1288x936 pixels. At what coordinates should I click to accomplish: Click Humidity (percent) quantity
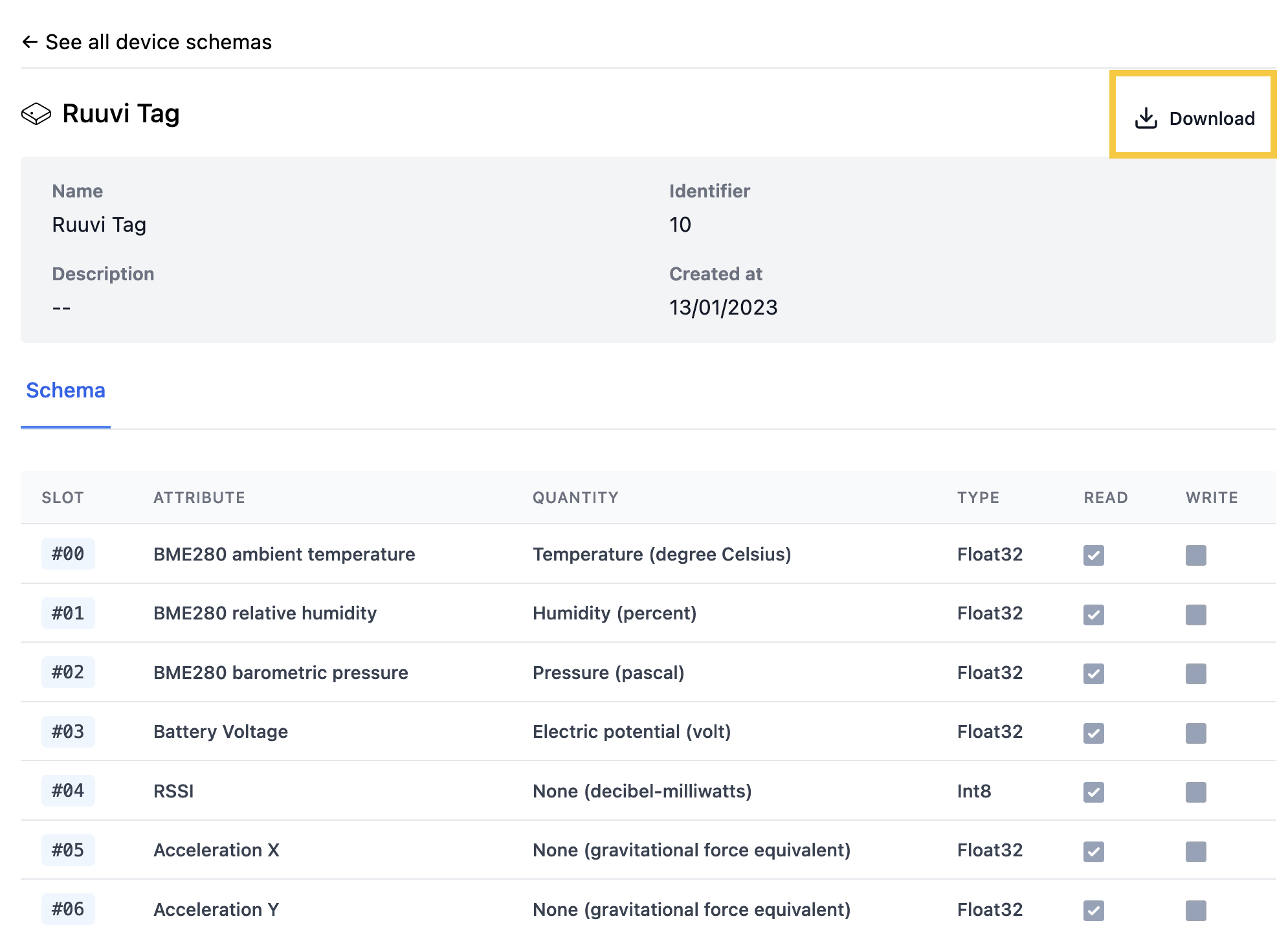(615, 613)
